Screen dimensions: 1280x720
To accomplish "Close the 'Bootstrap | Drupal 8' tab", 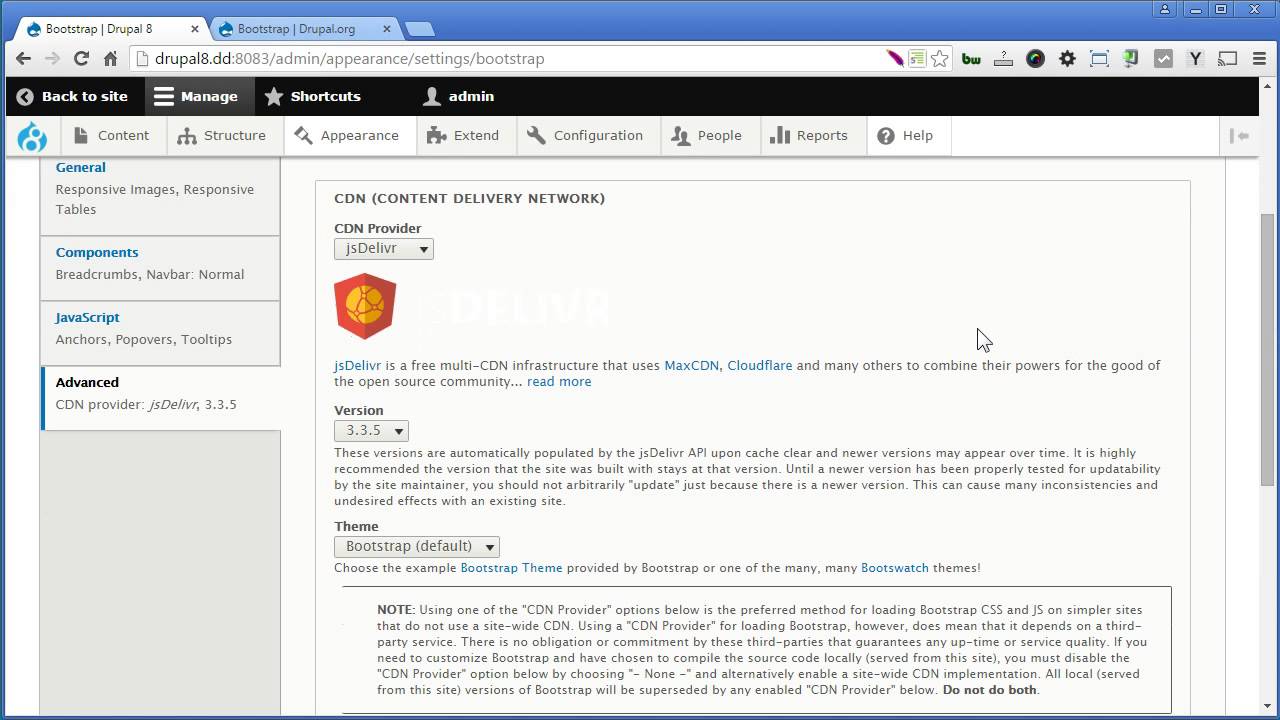I will [195, 29].
